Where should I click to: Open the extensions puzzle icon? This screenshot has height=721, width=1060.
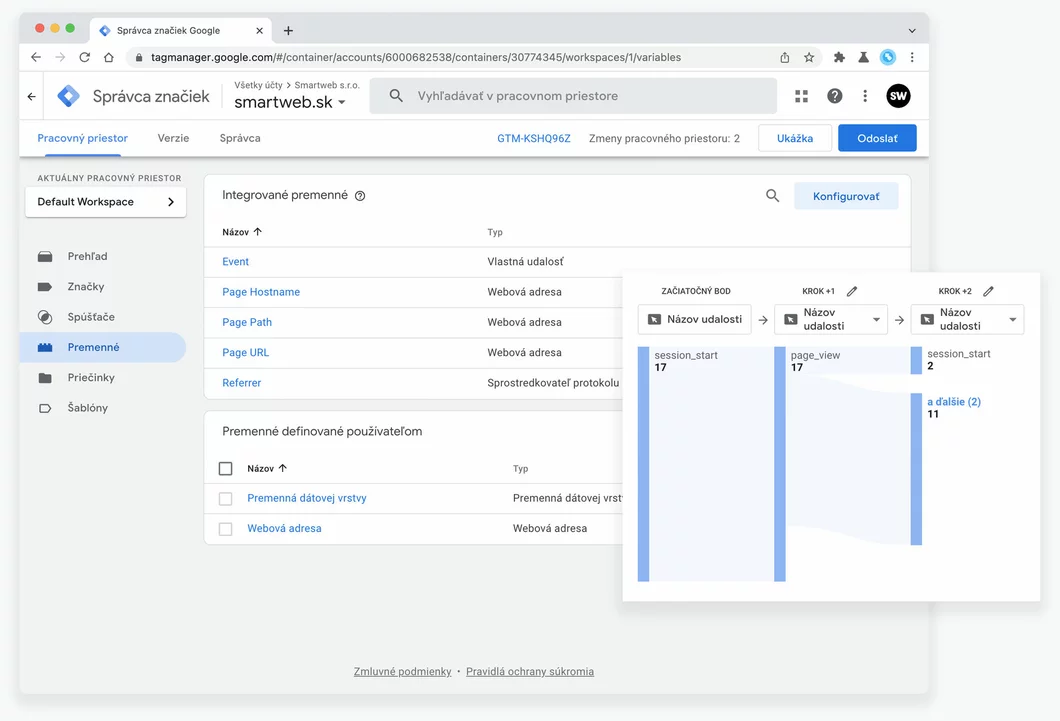click(x=839, y=57)
